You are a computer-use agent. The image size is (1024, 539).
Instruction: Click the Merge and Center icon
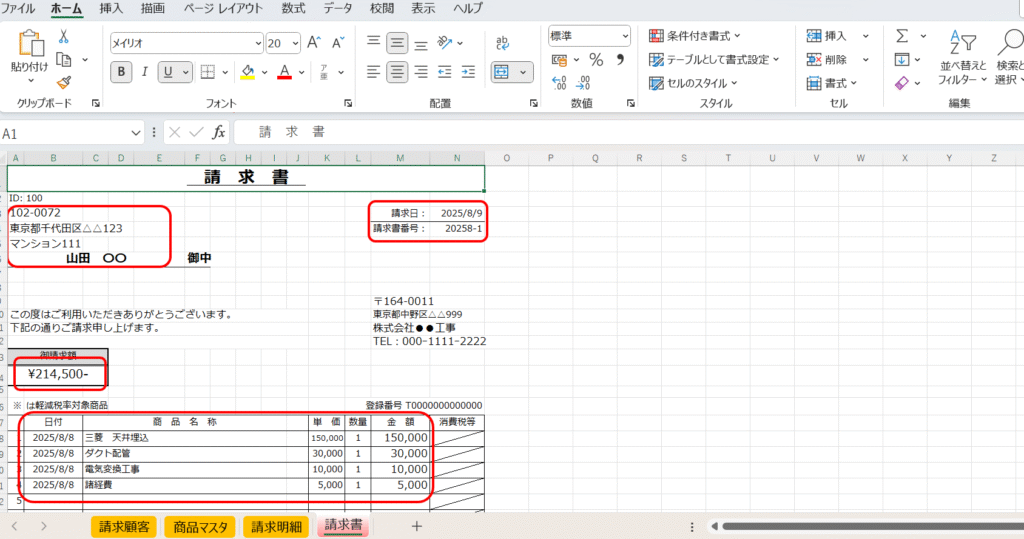coord(502,72)
